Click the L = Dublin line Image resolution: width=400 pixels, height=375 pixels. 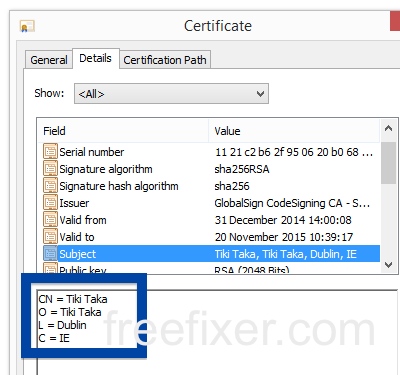[62, 325]
